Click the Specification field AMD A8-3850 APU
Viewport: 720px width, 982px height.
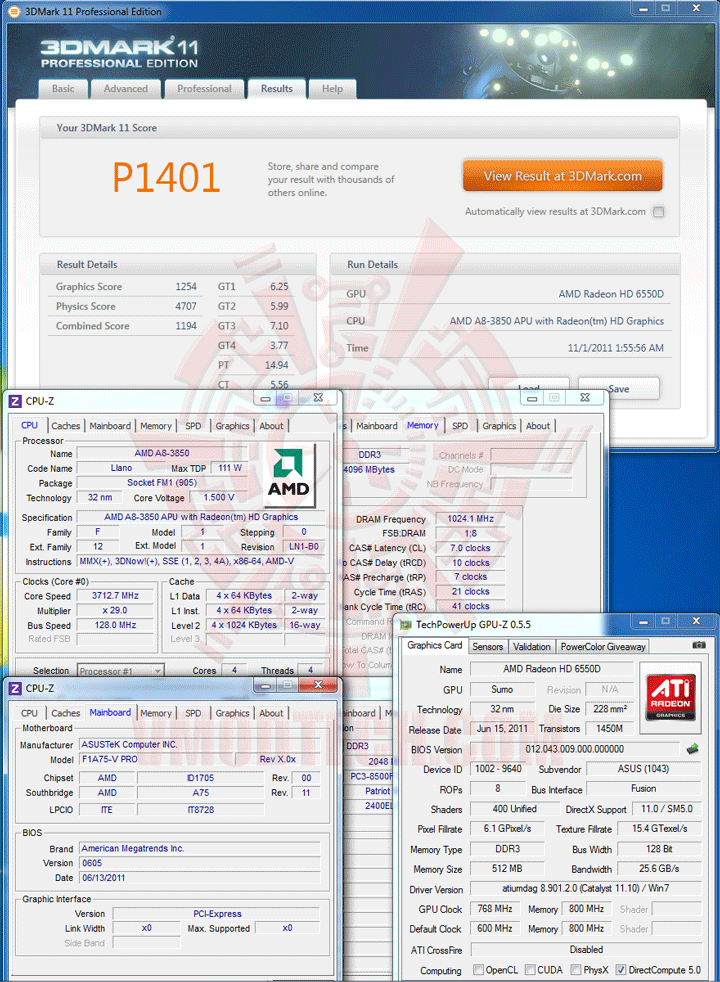[201, 517]
